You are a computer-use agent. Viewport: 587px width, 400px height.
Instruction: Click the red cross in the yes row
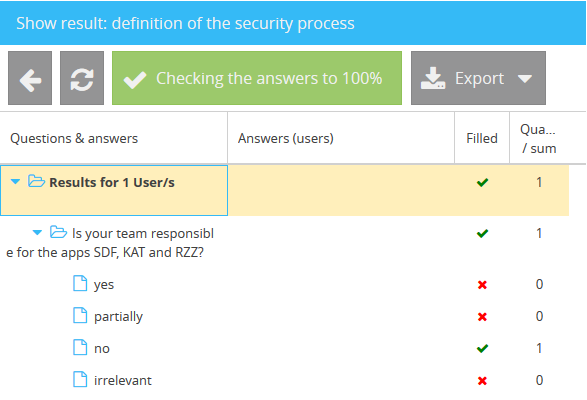click(482, 285)
